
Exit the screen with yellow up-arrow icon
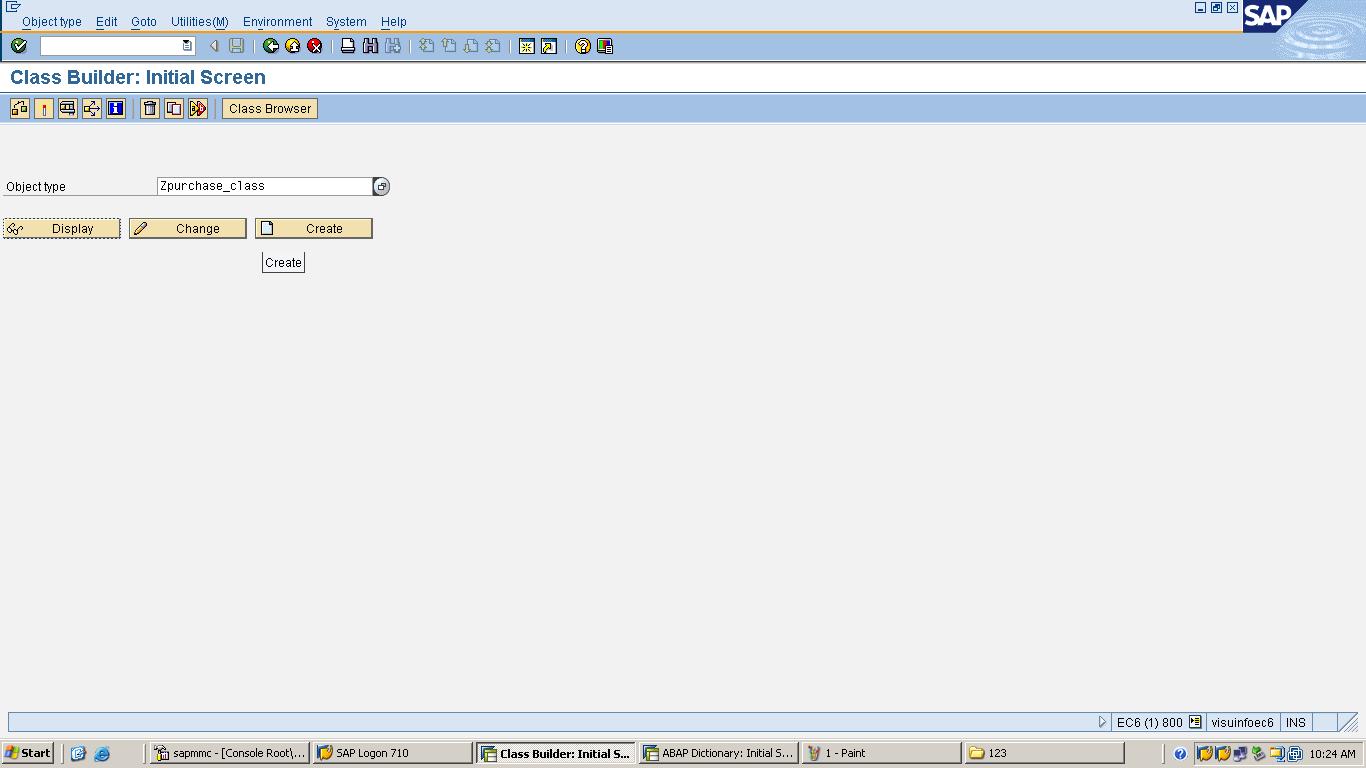[291, 45]
